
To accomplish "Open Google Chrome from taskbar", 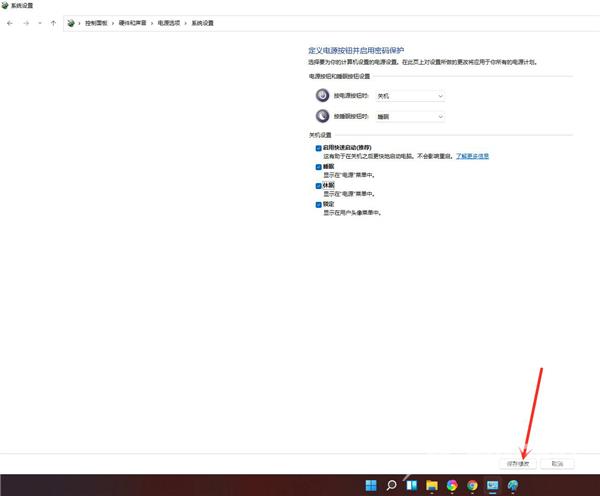I will click(472, 485).
